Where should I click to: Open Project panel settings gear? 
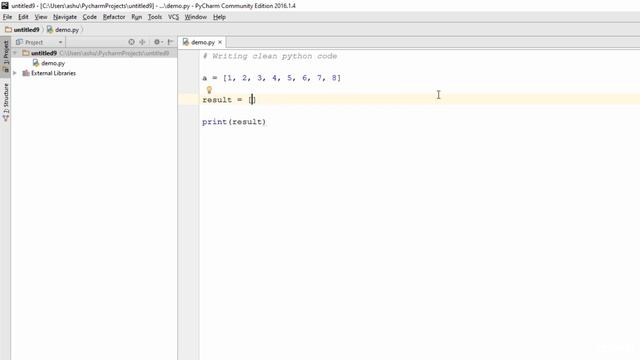click(158, 42)
